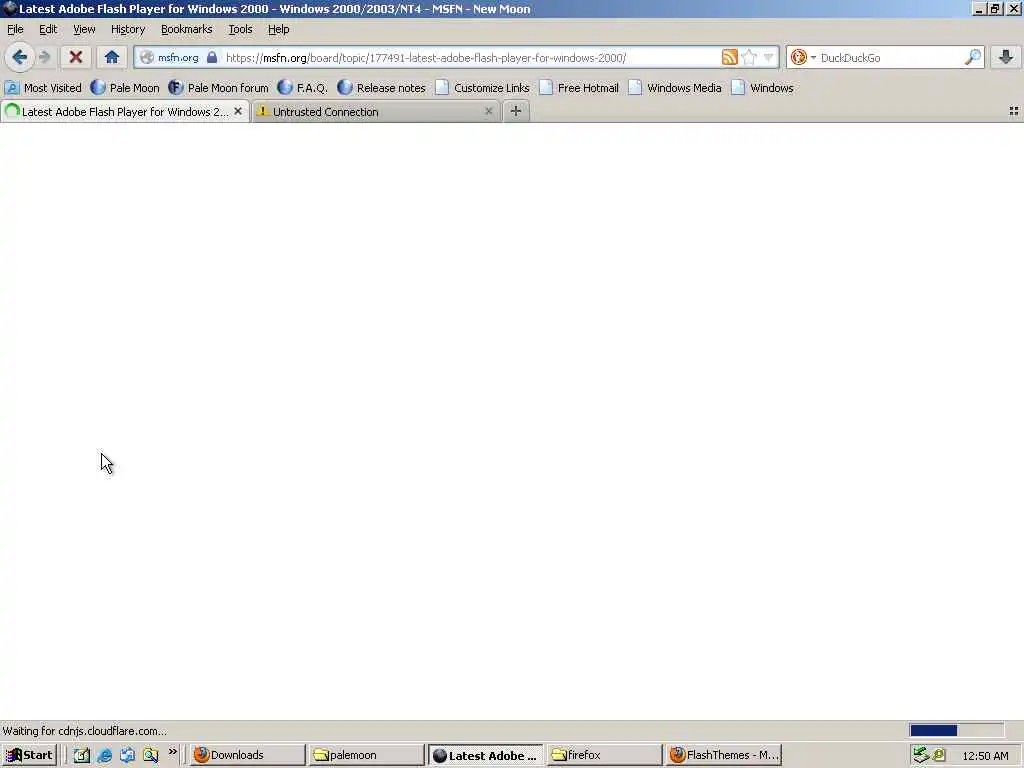The height and width of the screenshot is (768, 1024).
Task: Stop loading with the red X button
Action: click(76, 57)
